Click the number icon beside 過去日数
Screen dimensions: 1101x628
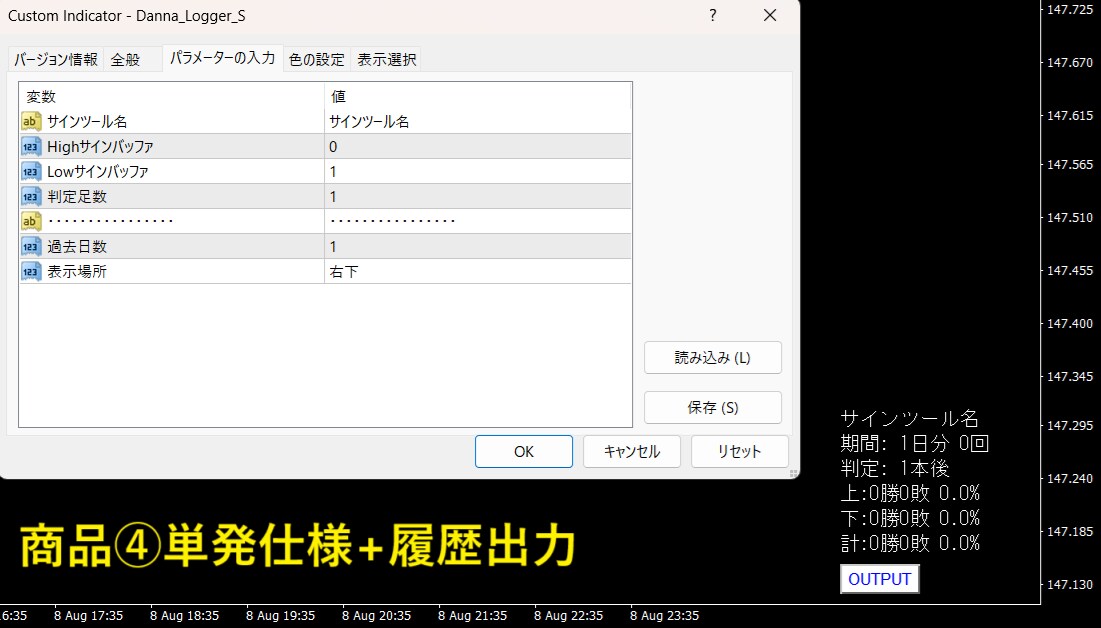click(31, 247)
